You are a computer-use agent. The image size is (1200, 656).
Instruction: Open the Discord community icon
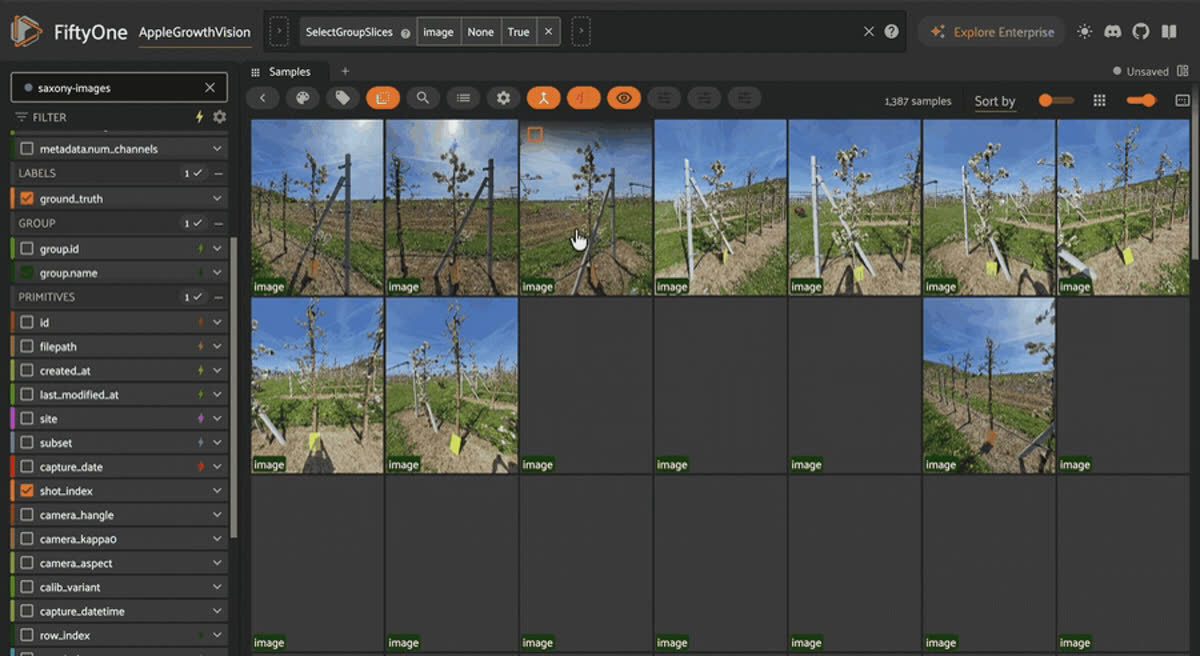pos(1112,32)
